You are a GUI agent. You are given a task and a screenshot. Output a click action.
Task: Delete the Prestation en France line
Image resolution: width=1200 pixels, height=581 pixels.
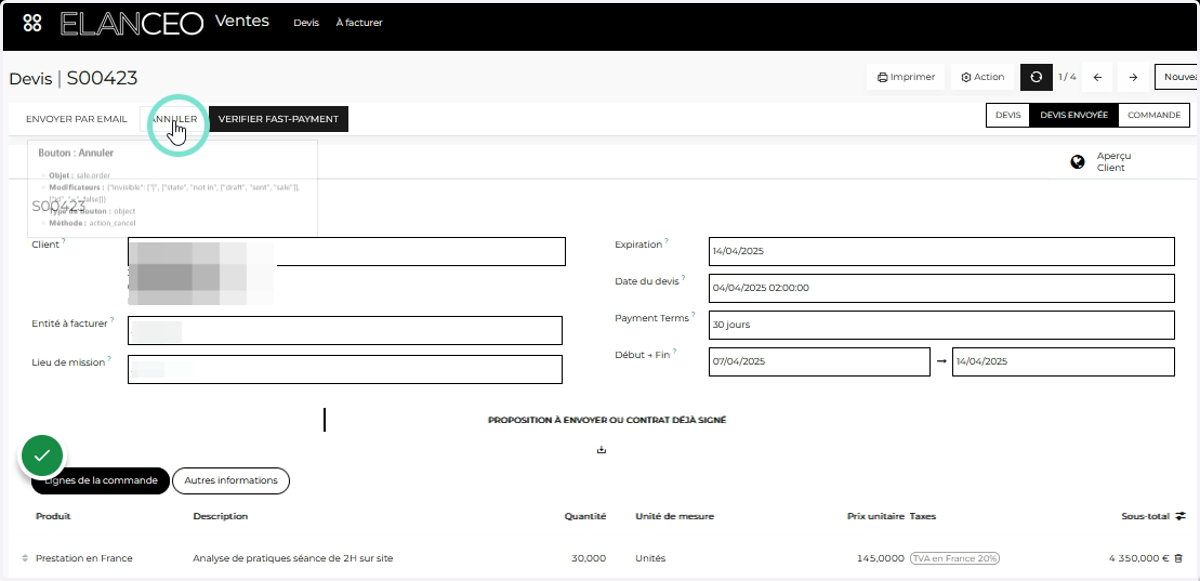1178,558
